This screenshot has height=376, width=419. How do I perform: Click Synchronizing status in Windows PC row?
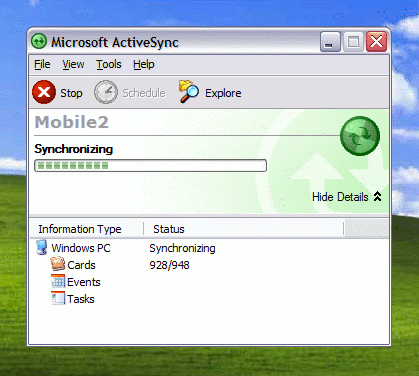click(182, 248)
